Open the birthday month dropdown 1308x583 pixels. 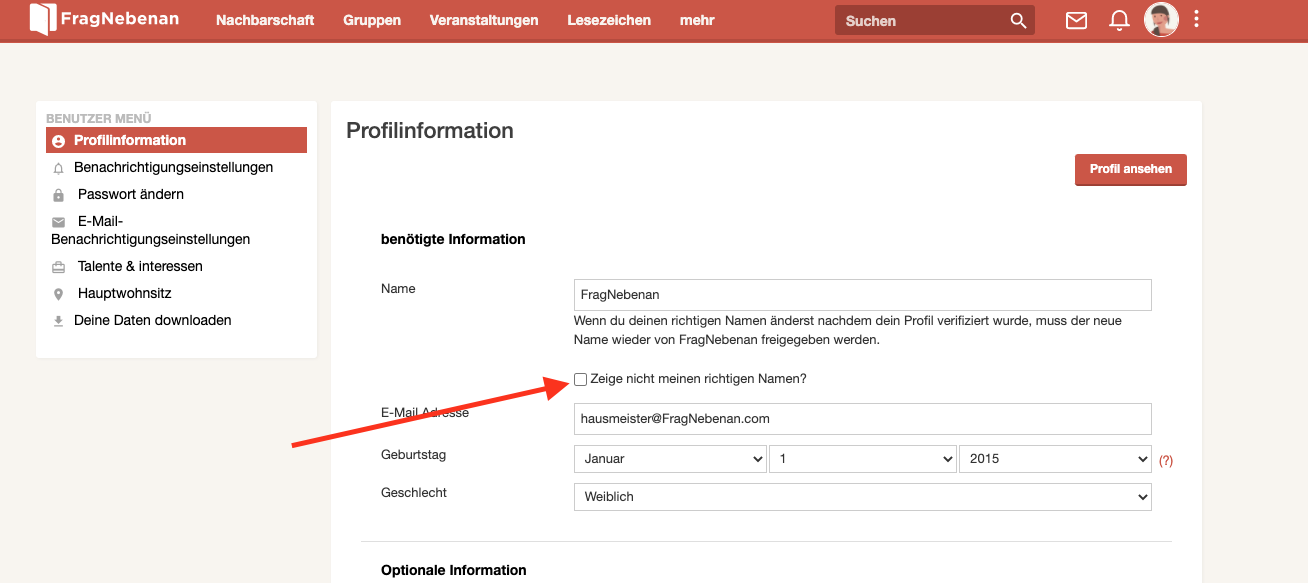[670, 459]
